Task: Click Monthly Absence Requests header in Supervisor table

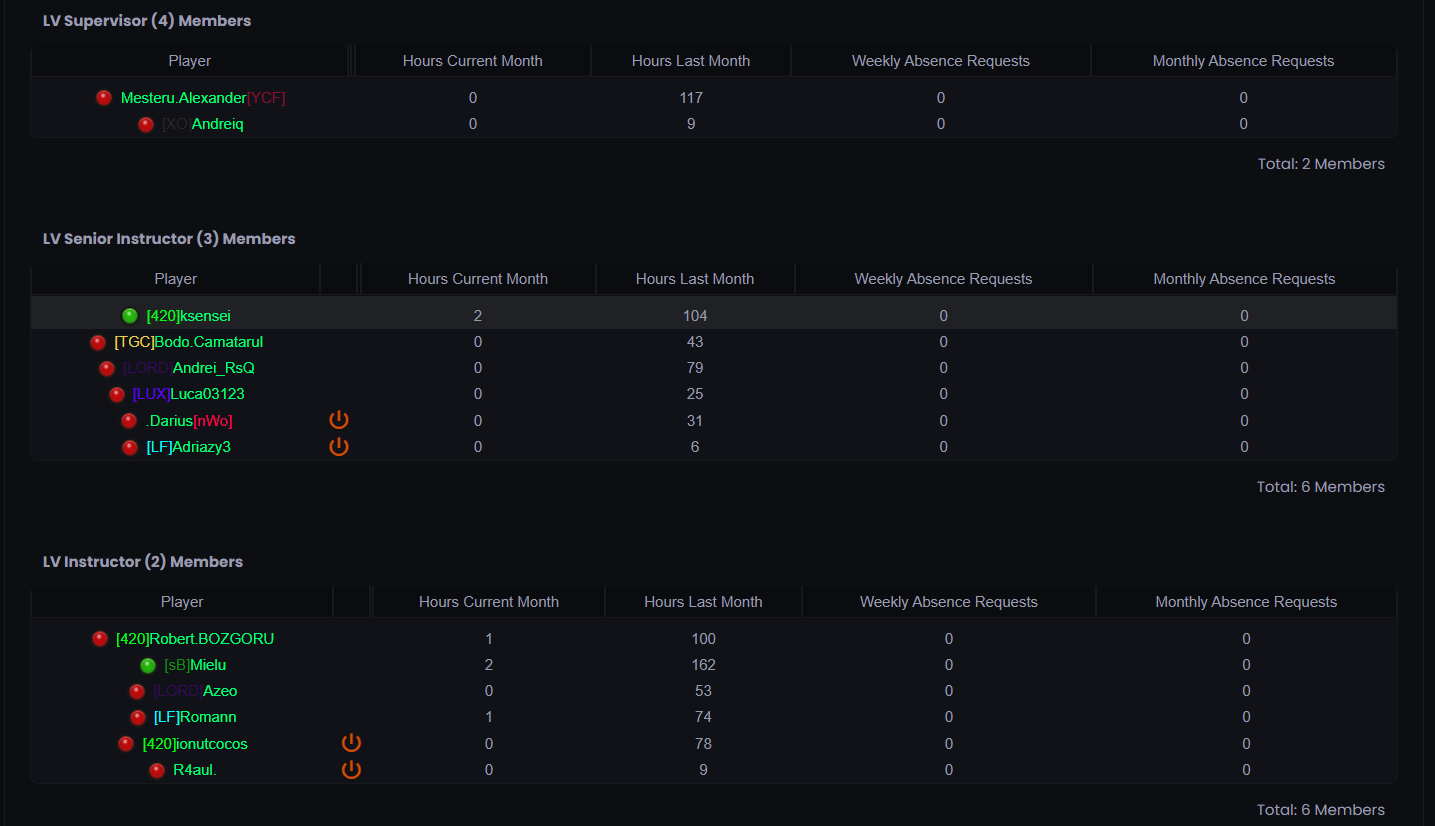Action: pyautogui.click(x=1243, y=61)
